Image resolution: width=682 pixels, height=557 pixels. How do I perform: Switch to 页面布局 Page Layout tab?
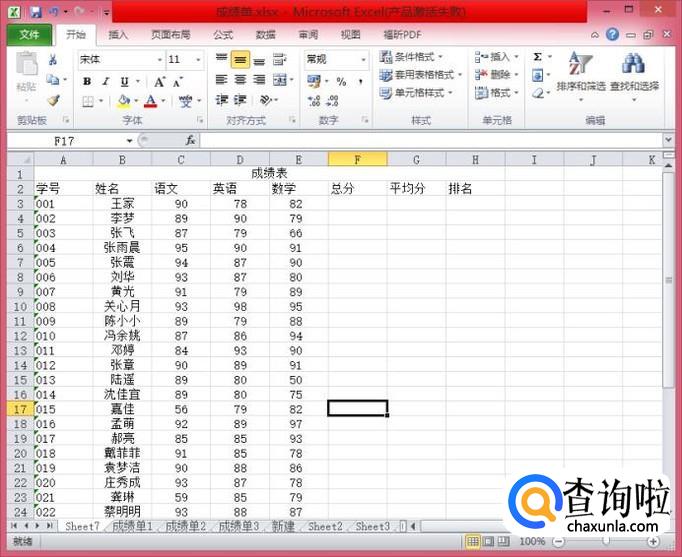(170, 35)
